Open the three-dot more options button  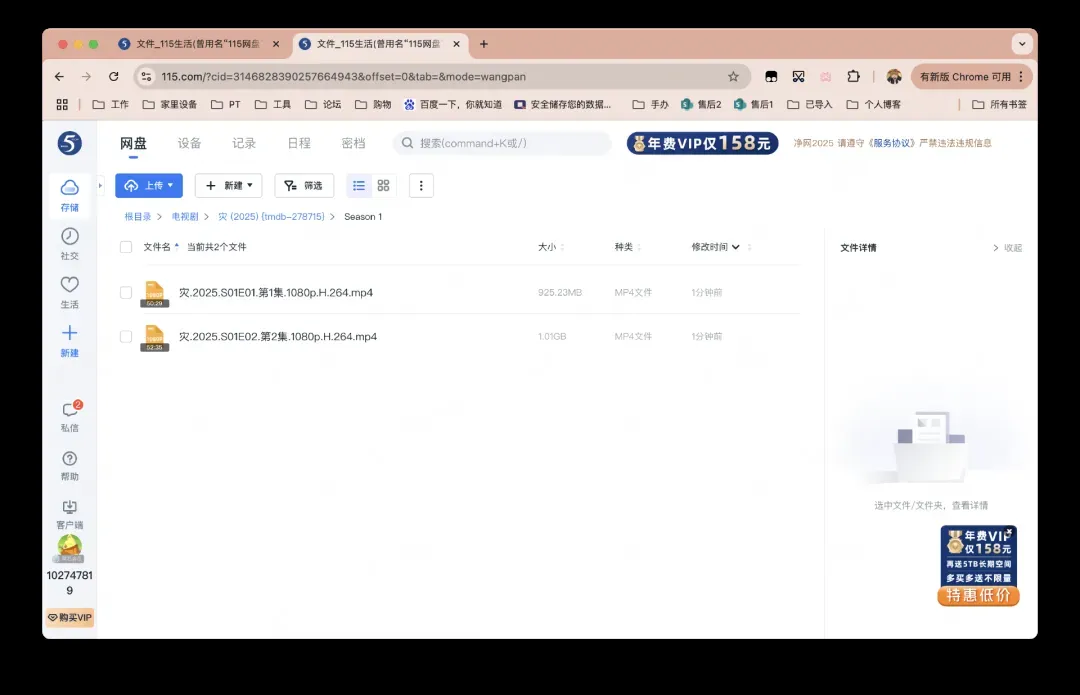pyautogui.click(x=421, y=185)
